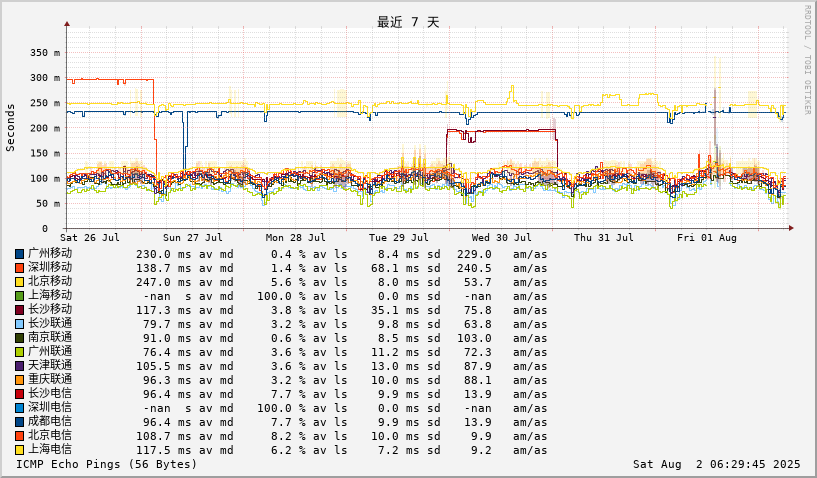Click the 深圳移动 legend color swatch
Screen dimensions: 817x478
pos(19,268)
